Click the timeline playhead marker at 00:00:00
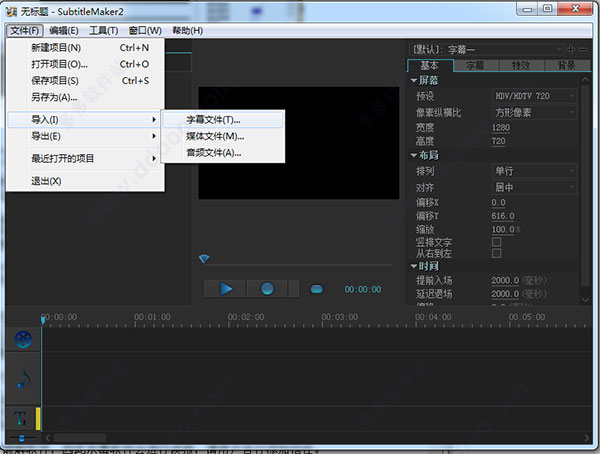 [43, 320]
